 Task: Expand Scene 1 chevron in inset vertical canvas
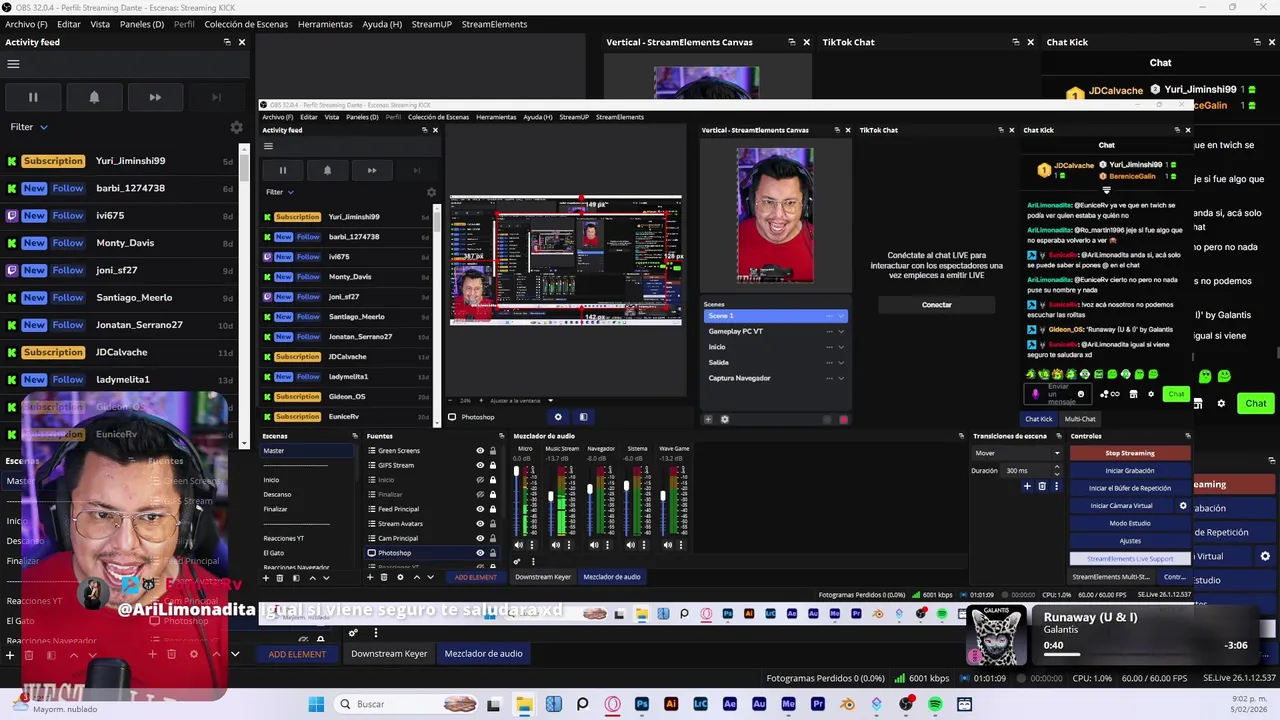click(841, 316)
